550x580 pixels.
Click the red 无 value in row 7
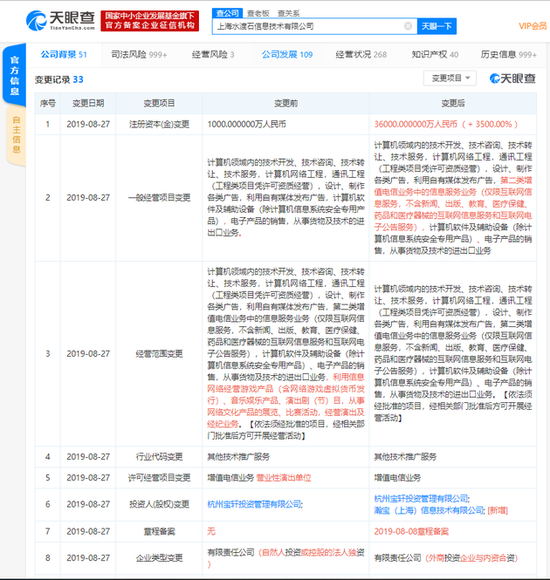[211, 532]
